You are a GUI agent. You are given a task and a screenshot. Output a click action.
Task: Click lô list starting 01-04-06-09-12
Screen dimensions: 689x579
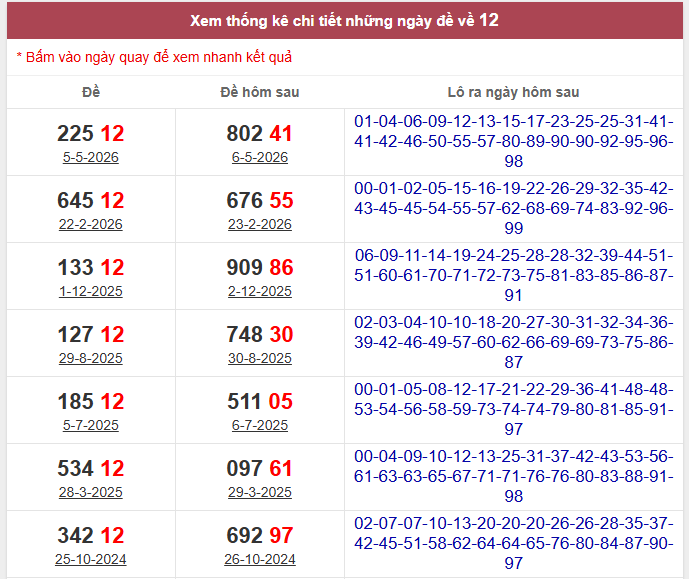(x=514, y=141)
